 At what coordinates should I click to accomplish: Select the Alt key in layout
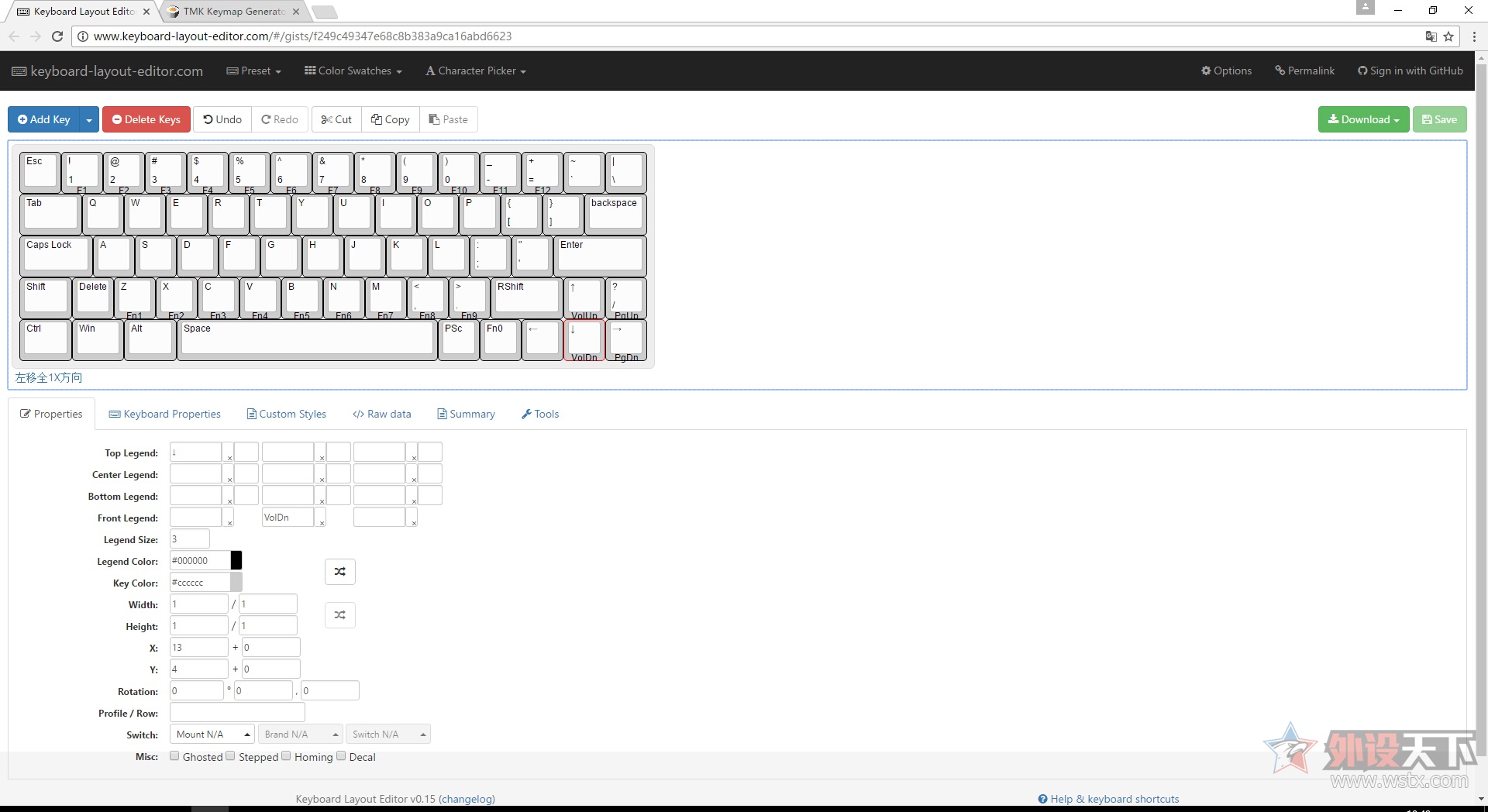click(x=150, y=339)
